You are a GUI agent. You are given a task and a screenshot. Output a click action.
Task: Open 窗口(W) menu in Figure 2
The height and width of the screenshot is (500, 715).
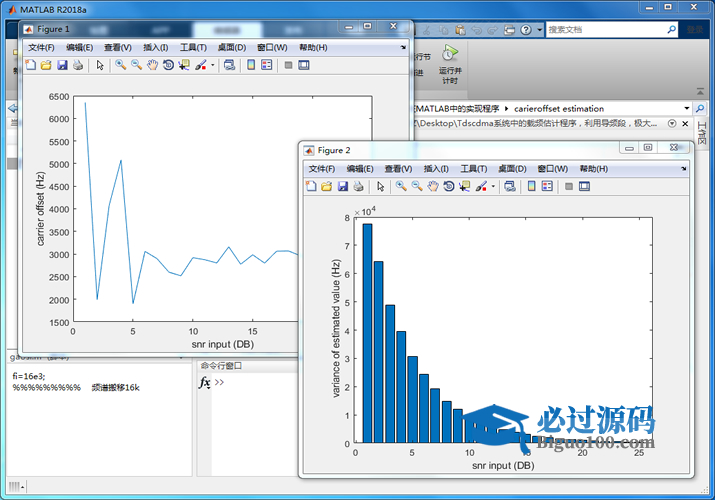553,169
